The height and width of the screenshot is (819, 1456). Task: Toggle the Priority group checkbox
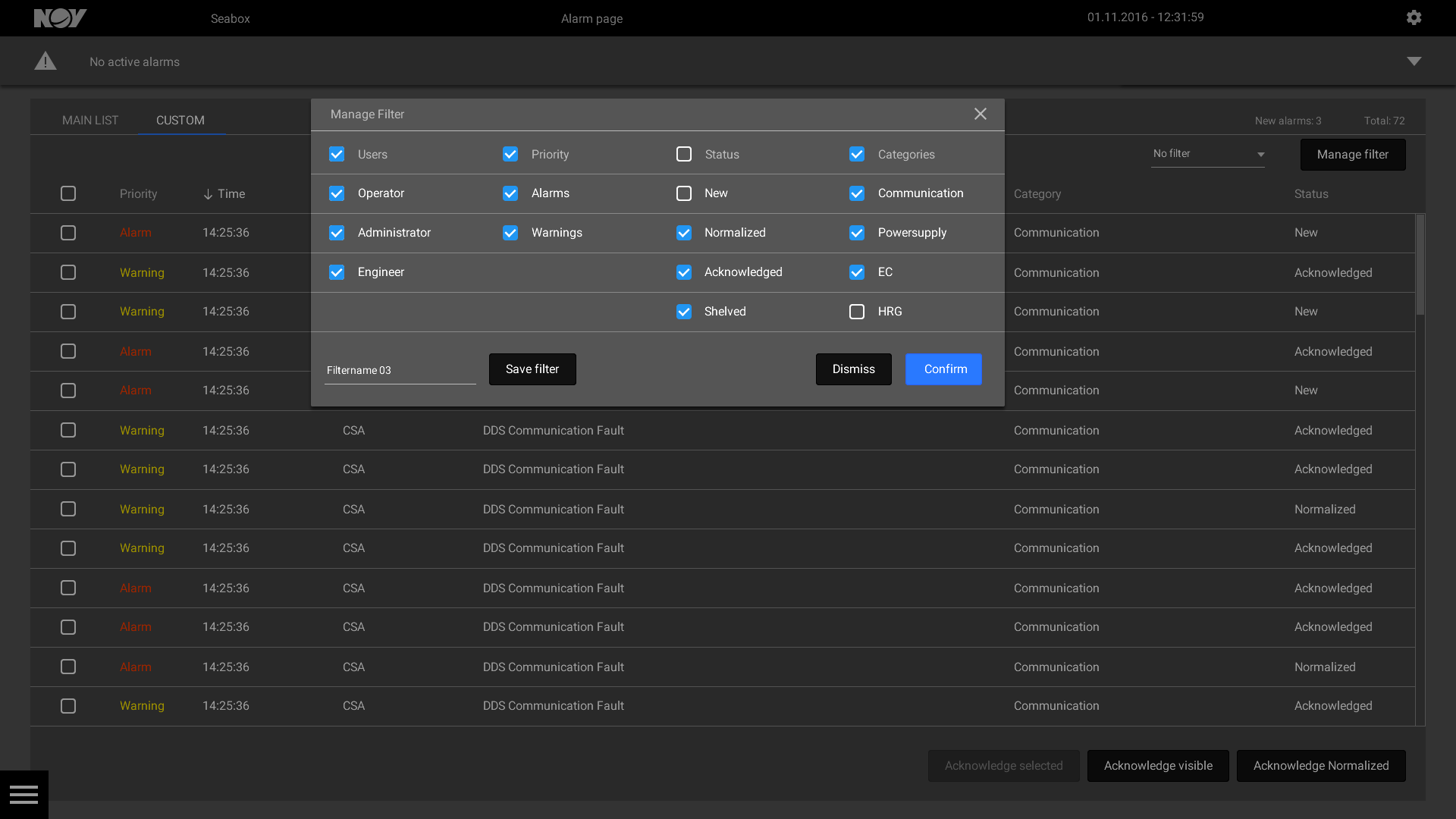[x=510, y=154]
